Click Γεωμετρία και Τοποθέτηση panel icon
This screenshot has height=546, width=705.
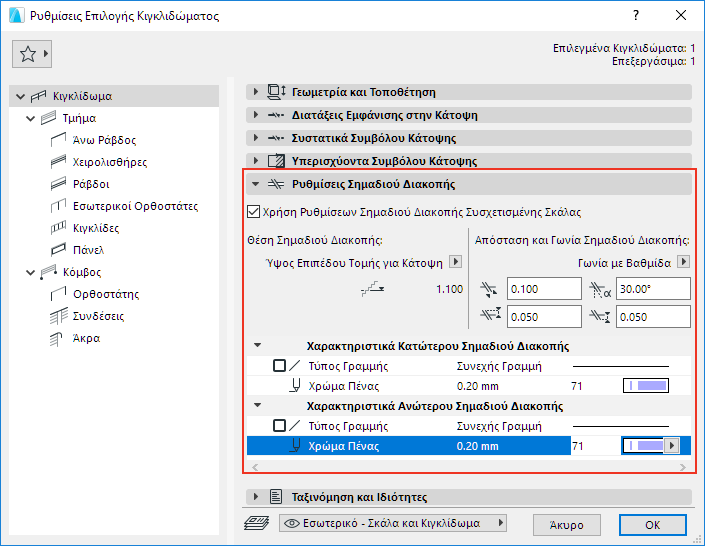[276, 92]
